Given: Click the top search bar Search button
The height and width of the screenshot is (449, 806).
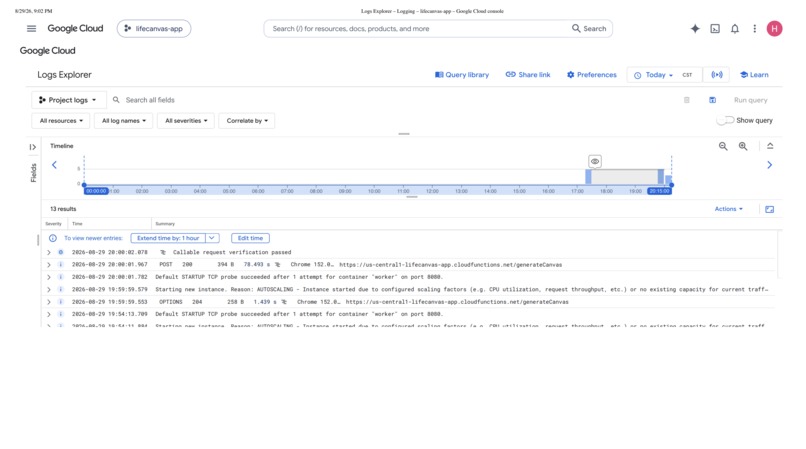Looking at the screenshot, I should [x=589, y=29].
